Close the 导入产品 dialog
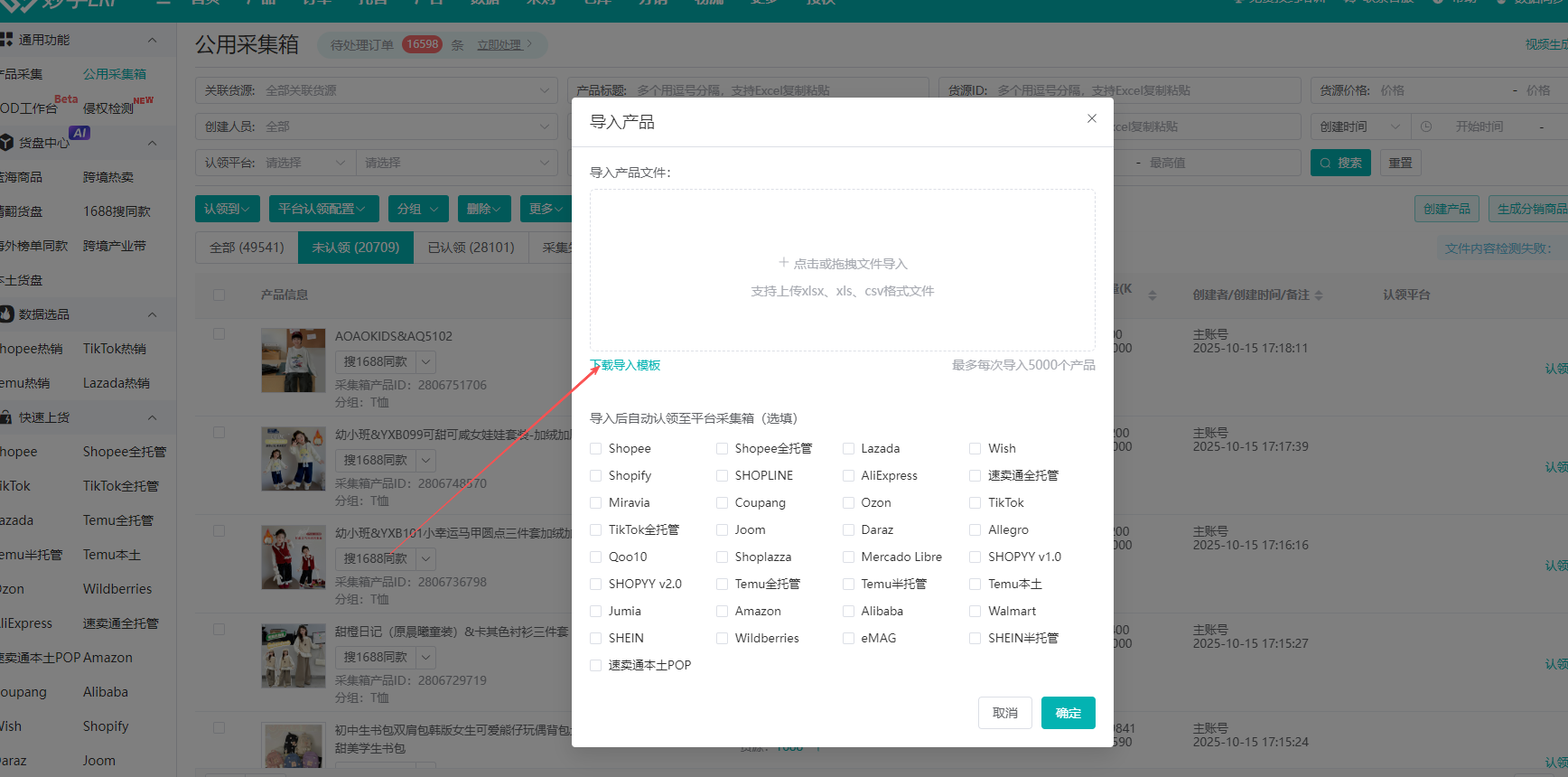1568x777 pixels. pos(1091,118)
